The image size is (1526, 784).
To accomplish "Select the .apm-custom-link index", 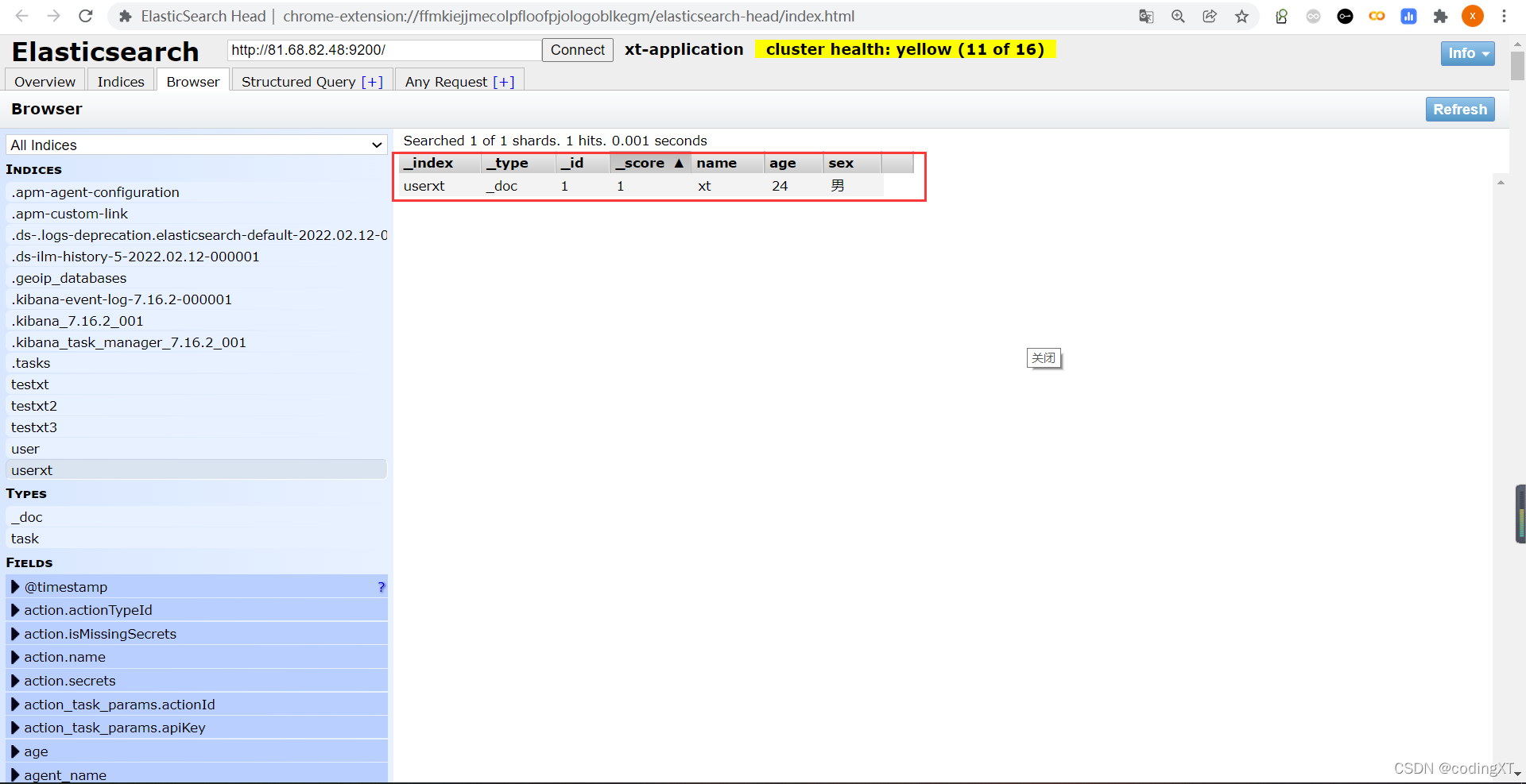I will click(196, 214).
